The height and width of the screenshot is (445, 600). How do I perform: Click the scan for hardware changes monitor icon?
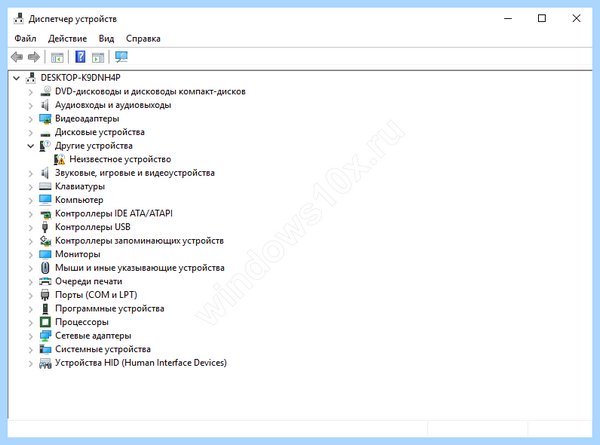(x=121, y=57)
